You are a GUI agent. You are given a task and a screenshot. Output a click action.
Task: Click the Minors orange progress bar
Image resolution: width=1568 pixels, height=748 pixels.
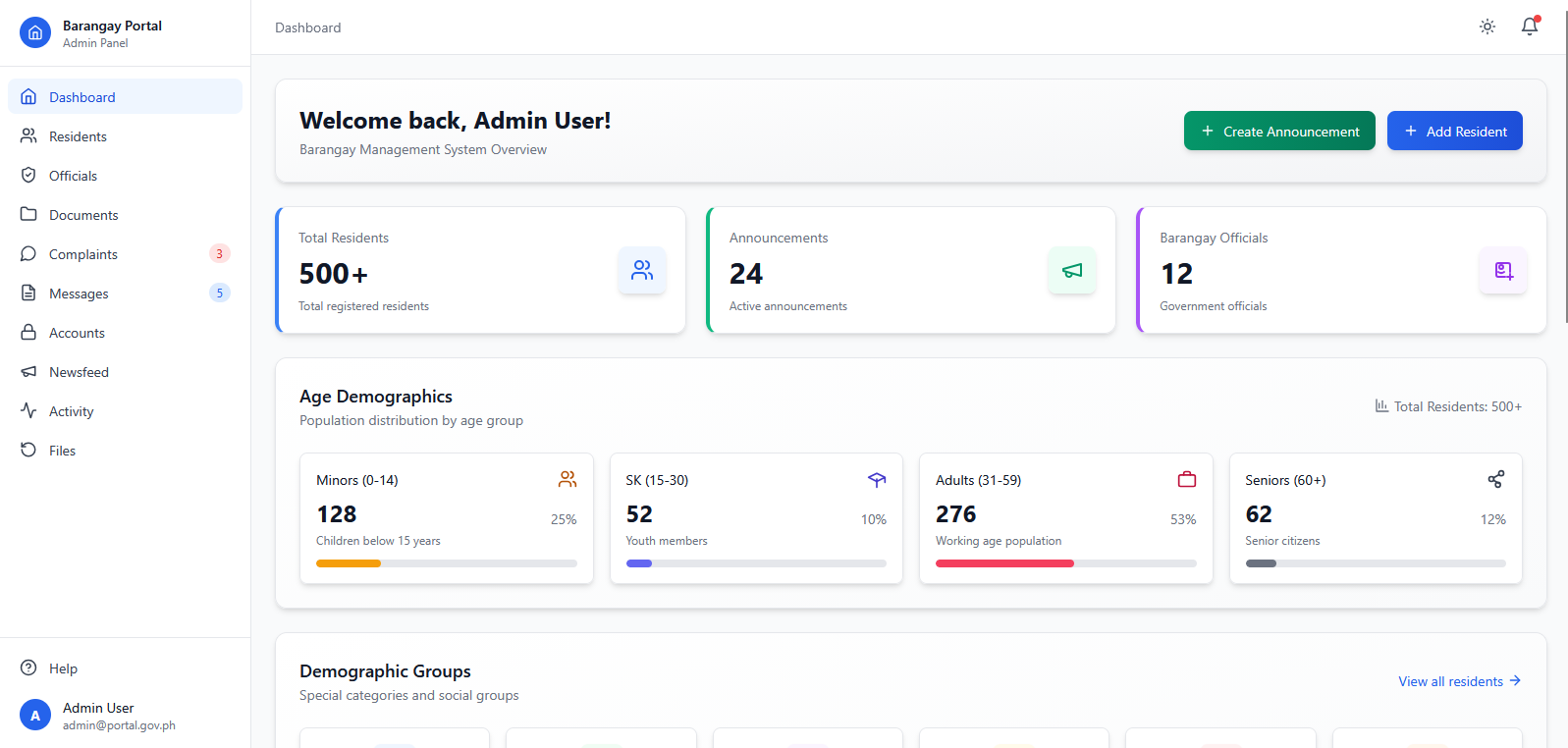click(349, 563)
